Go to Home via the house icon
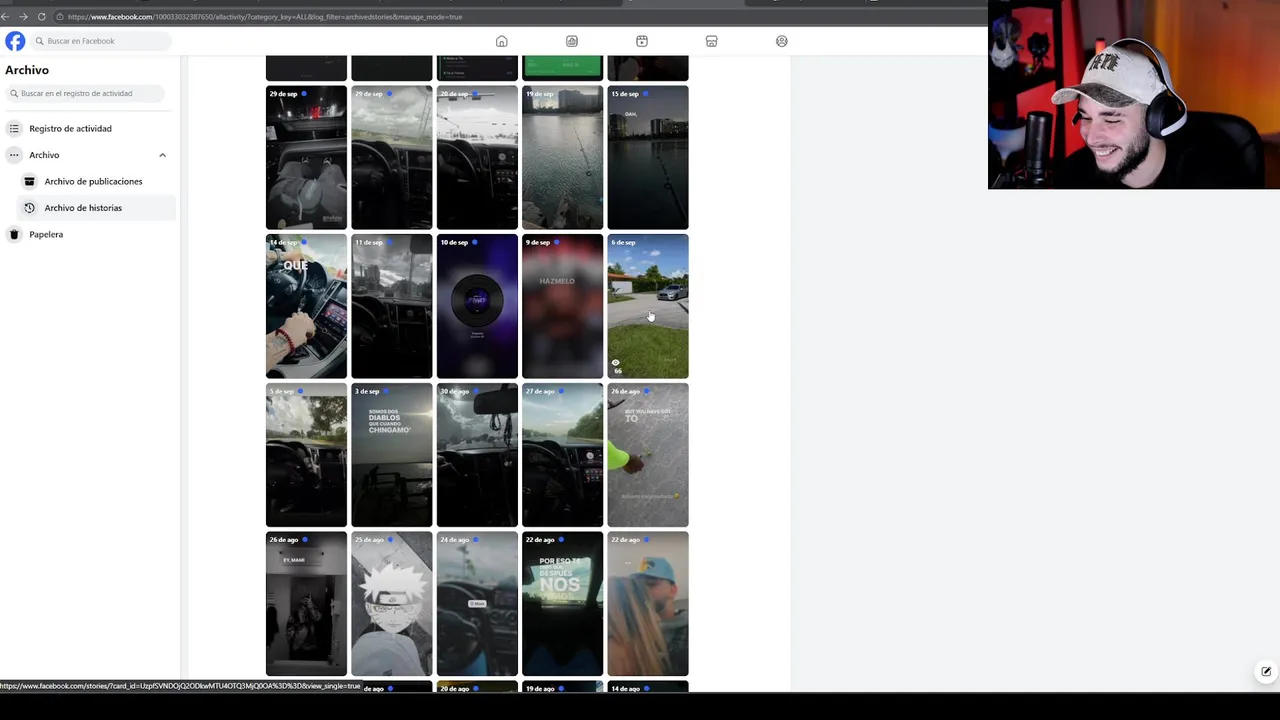The image size is (1280, 720). [x=502, y=41]
